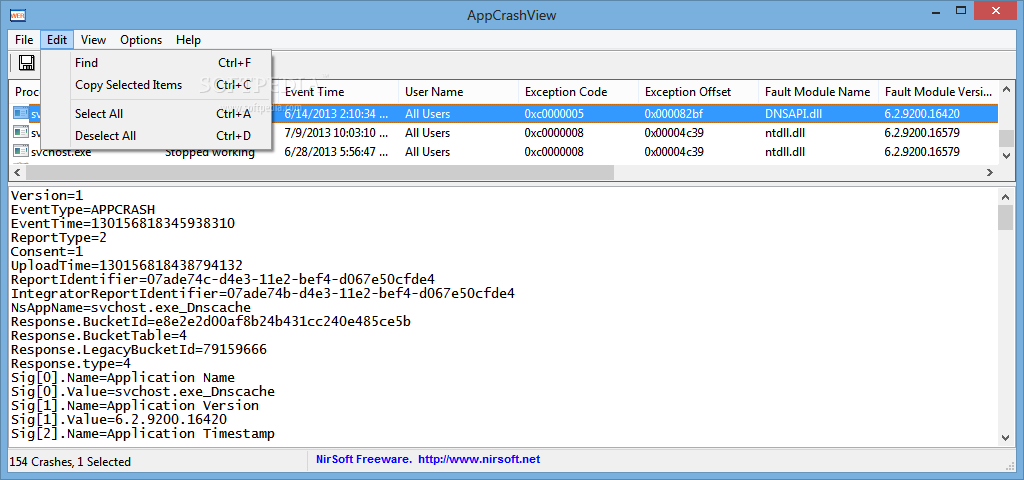The image size is (1024, 480).
Task: Click the 6/14/2013 2:10:34 event time cell
Action: point(336,114)
